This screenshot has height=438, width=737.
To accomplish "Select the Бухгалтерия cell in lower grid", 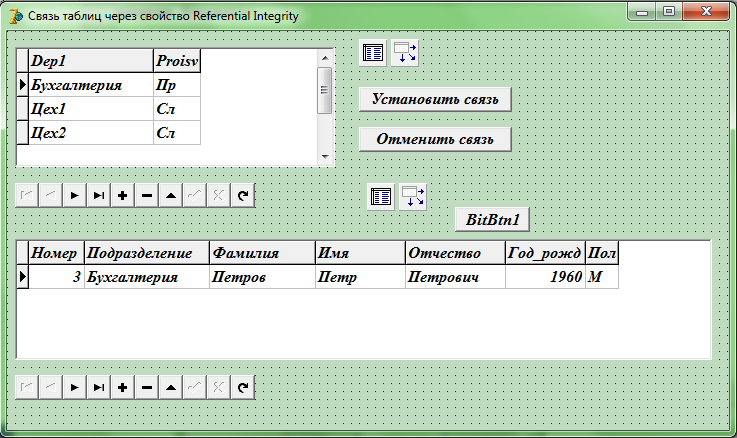I will click(x=147, y=277).
